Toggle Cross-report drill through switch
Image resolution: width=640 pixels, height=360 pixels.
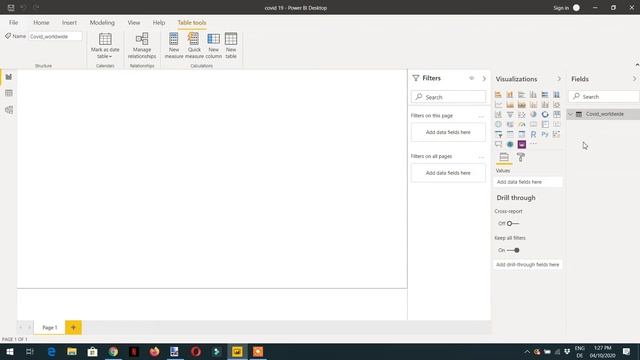513,224
